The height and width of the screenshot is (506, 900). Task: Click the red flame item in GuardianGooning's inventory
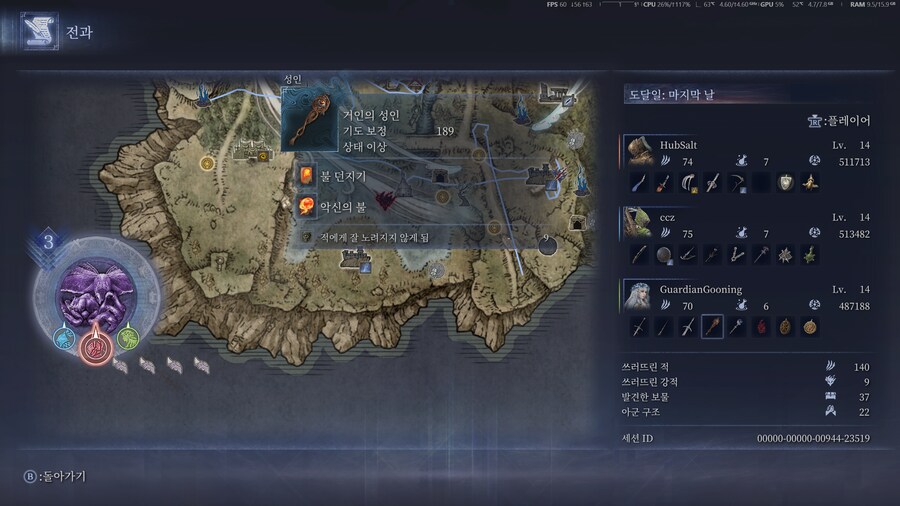[761, 327]
